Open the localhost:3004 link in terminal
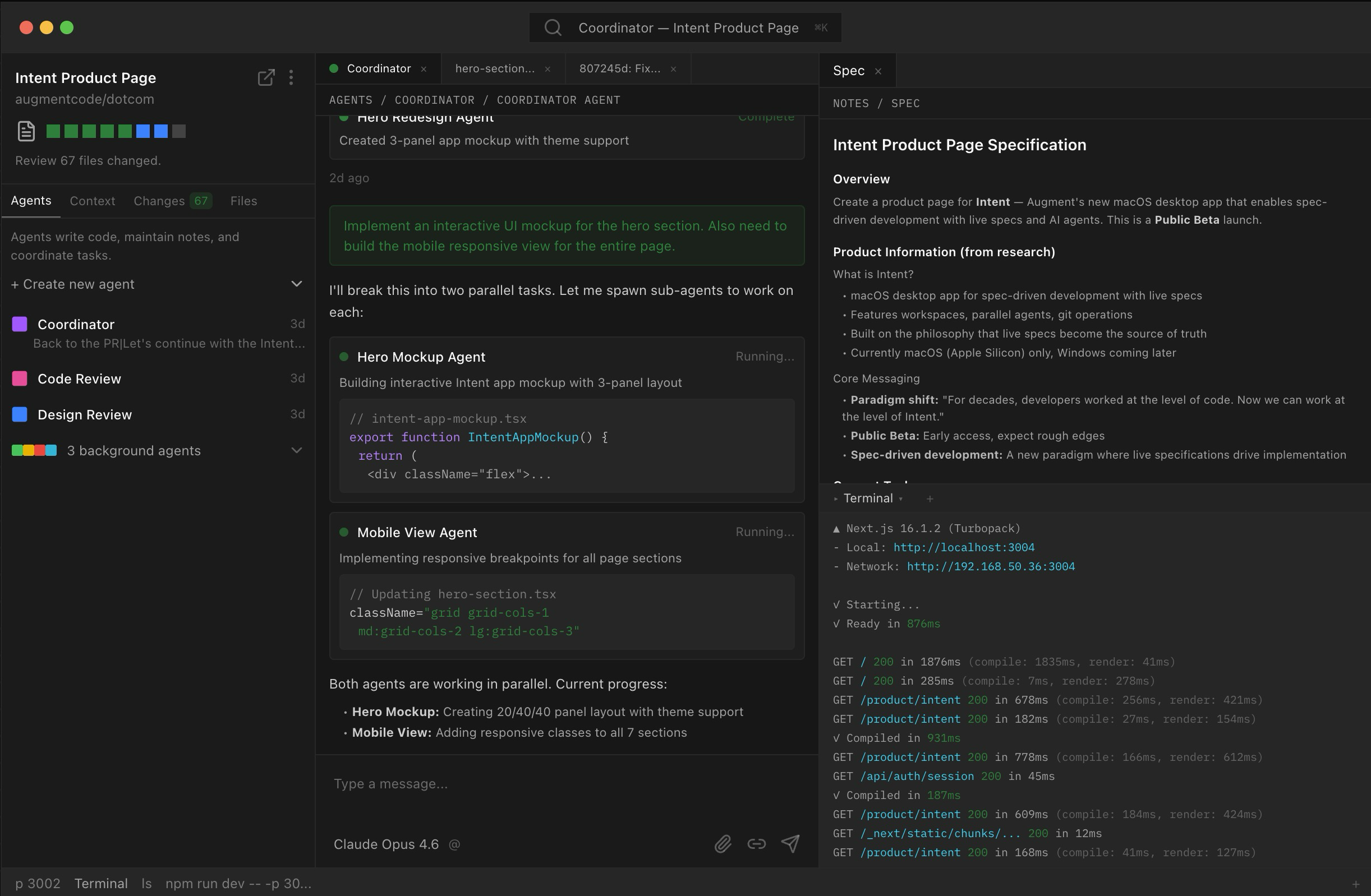1371x896 pixels. [x=964, y=548]
